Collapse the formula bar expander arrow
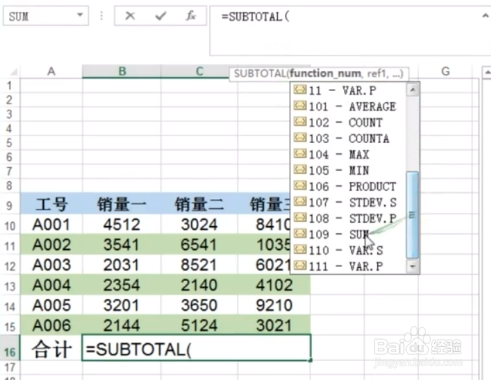The image size is (491, 380). [x=486, y=16]
